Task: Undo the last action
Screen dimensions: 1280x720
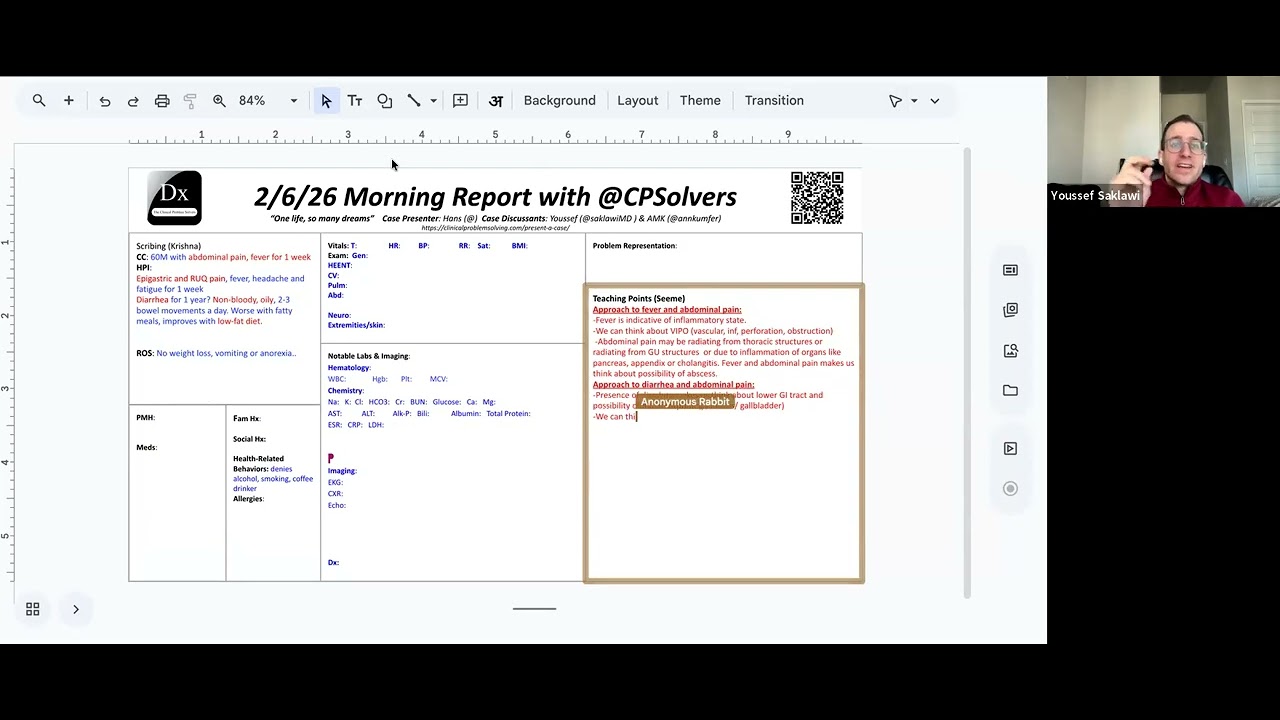Action: tap(105, 101)
